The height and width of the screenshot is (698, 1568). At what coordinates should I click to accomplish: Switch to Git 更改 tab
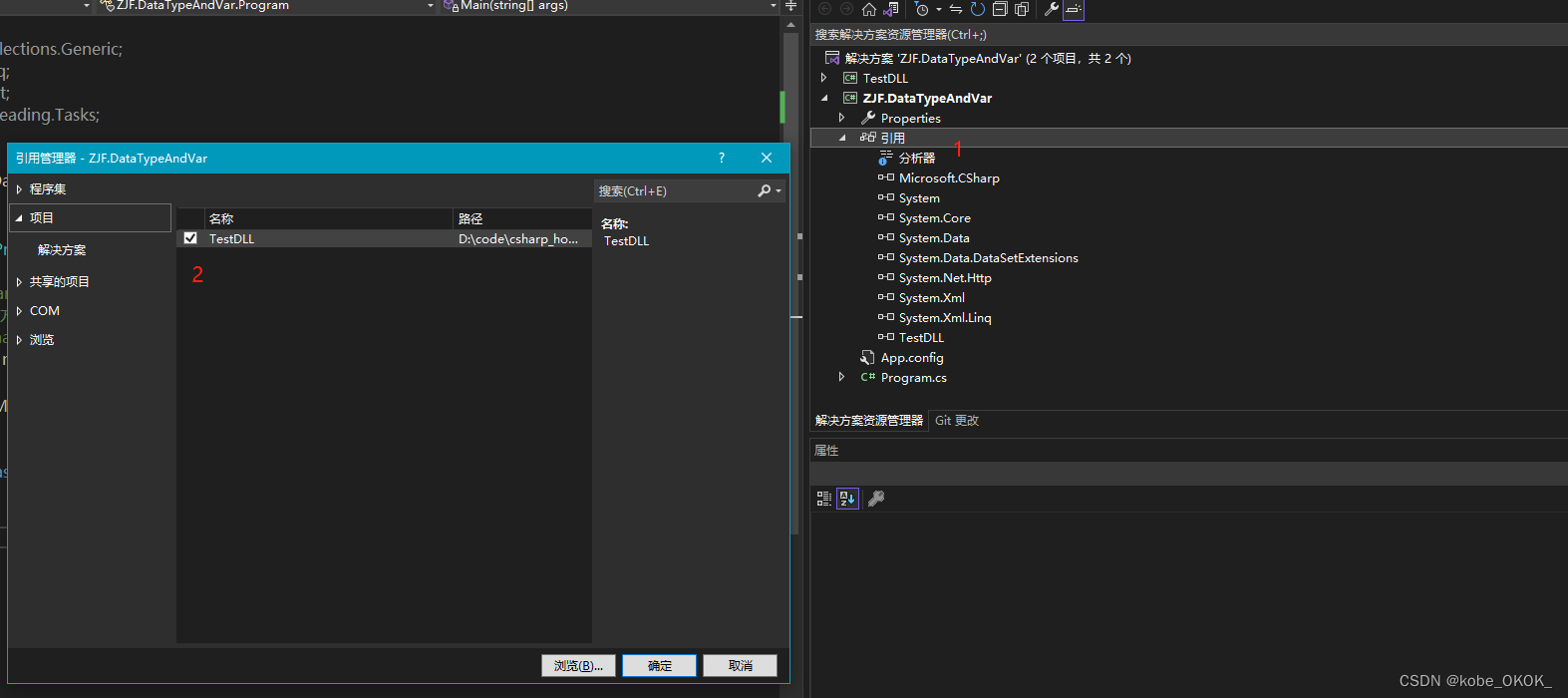coord(957,421)
